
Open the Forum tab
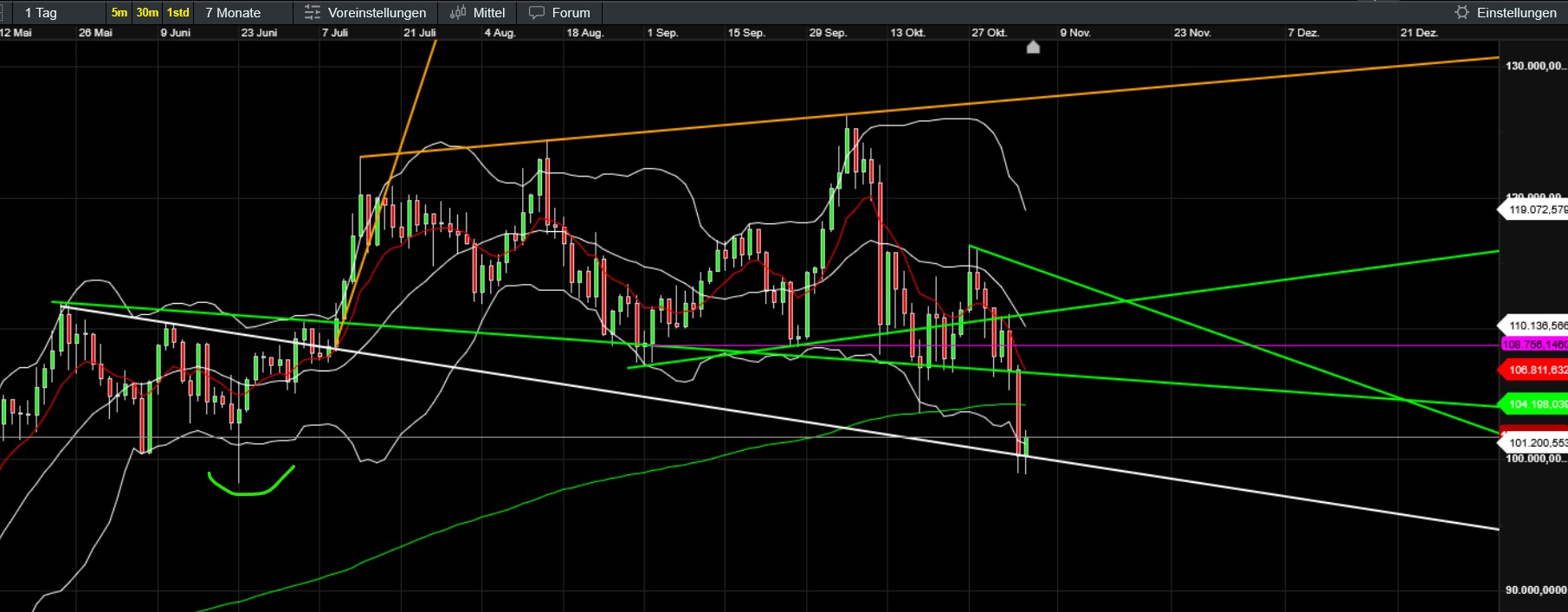[x=571, y=13]
